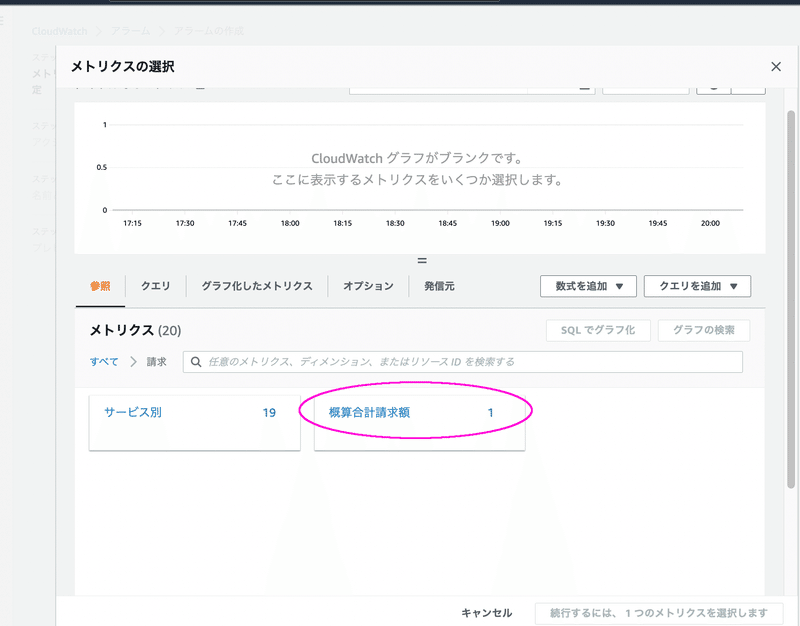The width and height of the screenshot is (800, 626).
Task: Click the 19 count on サービス別 card
Action: (x=269, y=413)
